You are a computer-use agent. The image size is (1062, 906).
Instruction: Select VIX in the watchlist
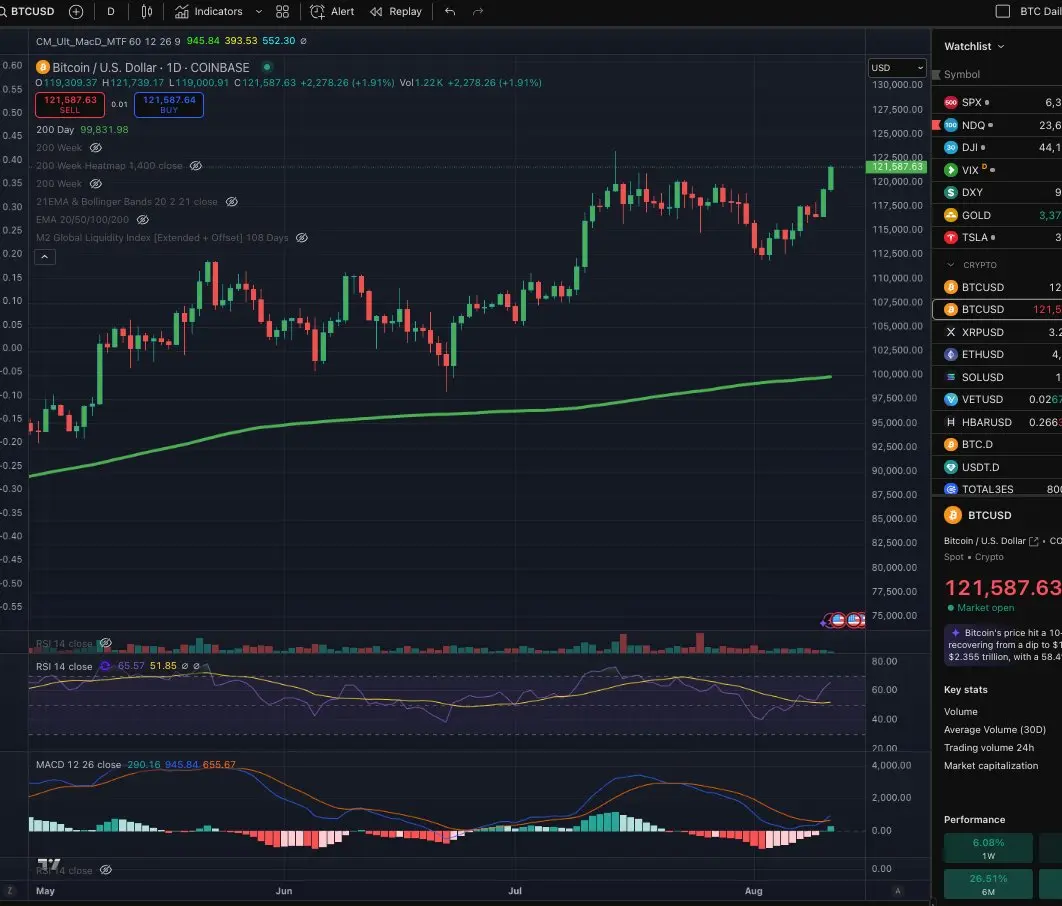tap(997, 170)
